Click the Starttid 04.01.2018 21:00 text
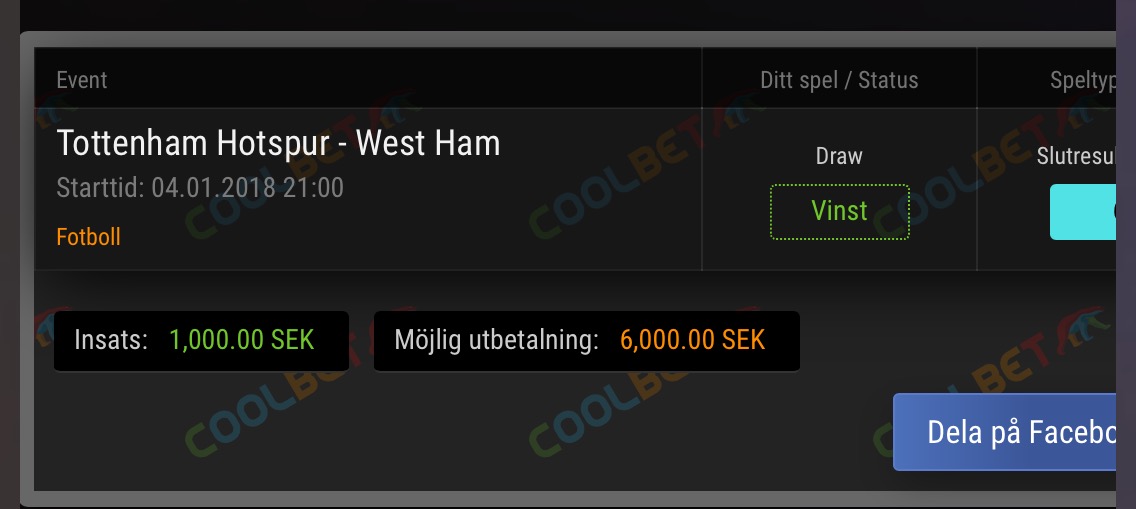 pos(200,188)
